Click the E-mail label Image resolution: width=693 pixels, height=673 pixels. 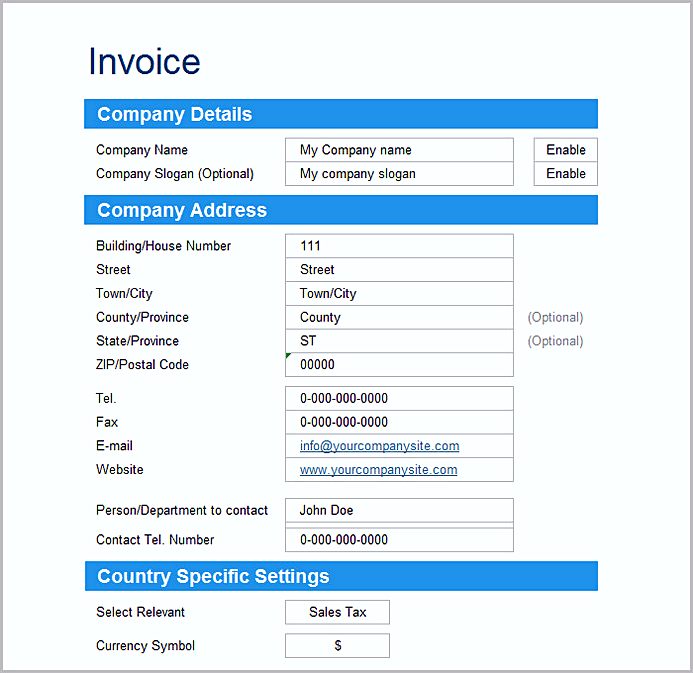(114, 446)
